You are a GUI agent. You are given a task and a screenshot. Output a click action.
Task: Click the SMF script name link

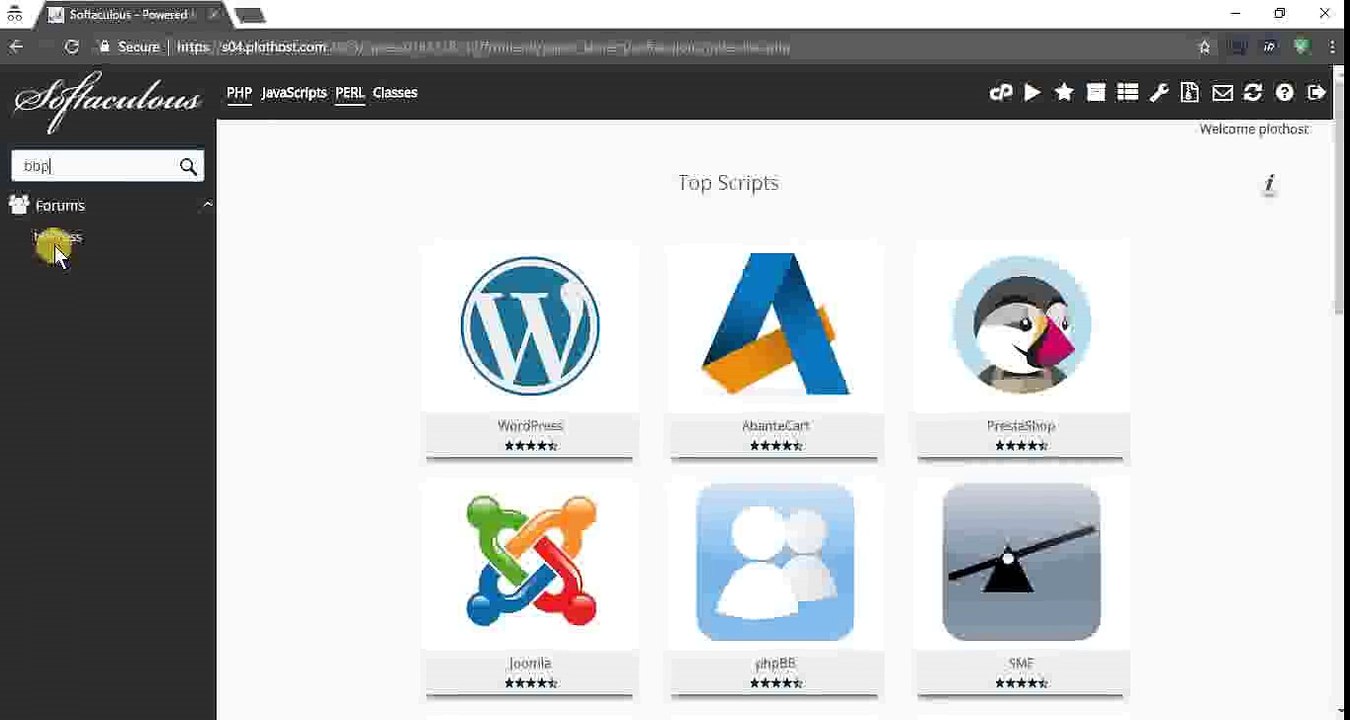[x=1021, y=663]
